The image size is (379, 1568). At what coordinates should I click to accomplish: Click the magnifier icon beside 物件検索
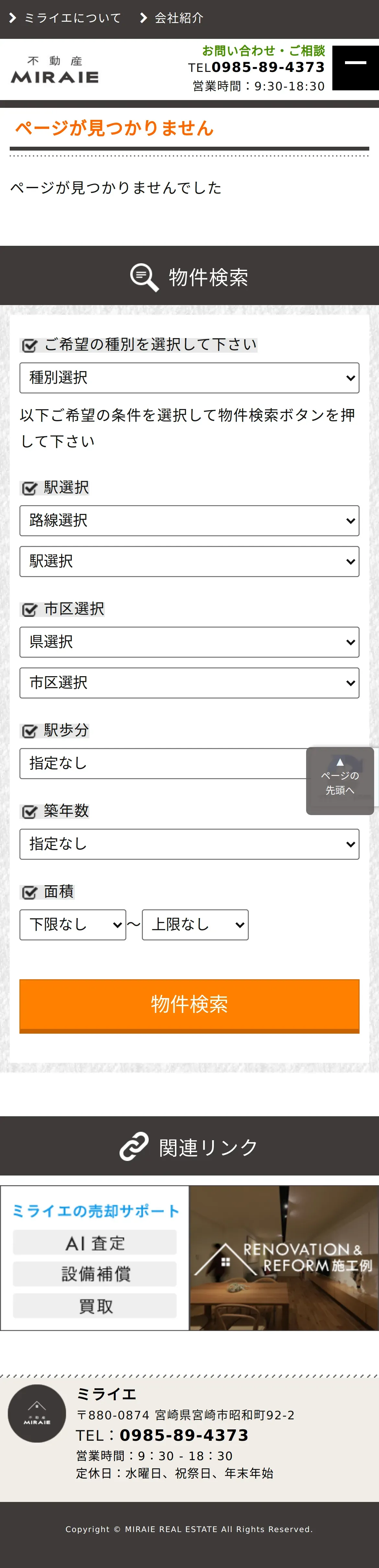tap(144, 277)
